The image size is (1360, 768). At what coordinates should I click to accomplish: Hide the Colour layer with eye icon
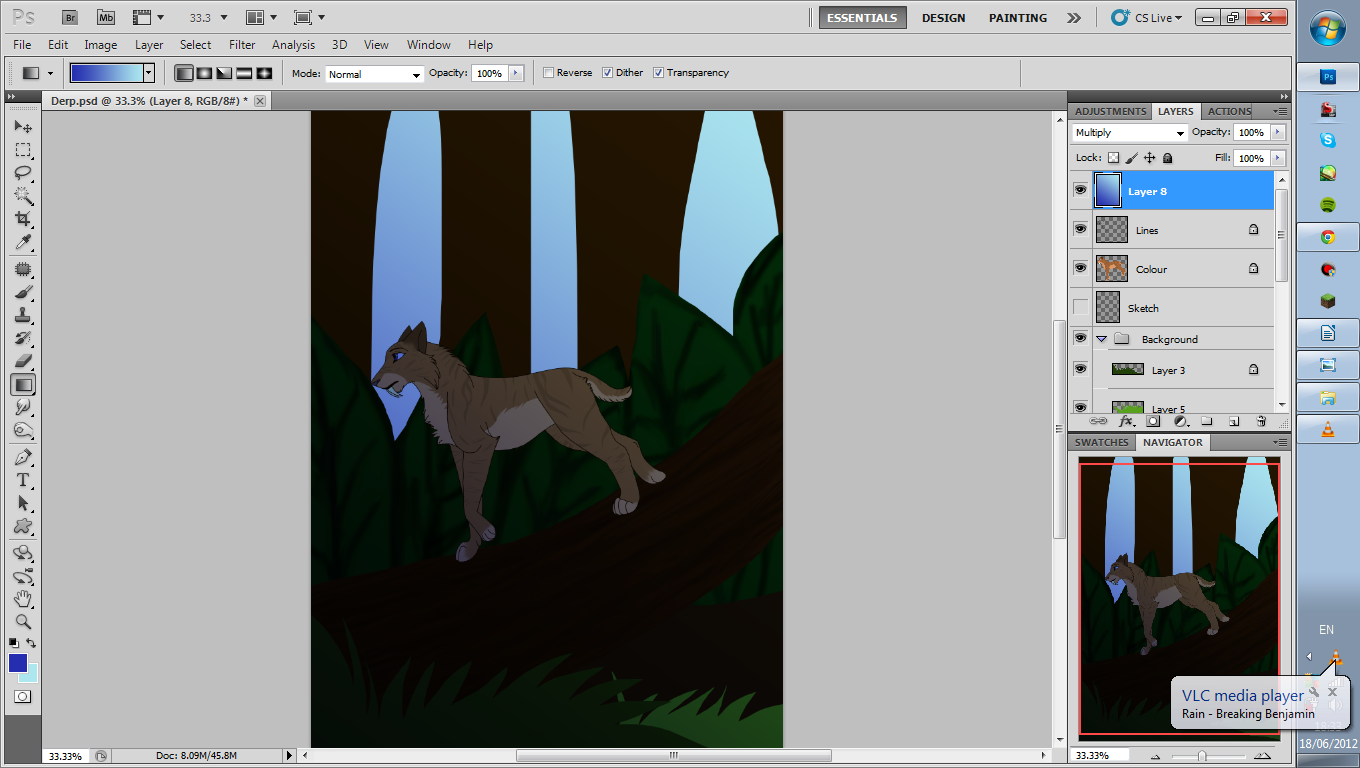[x=1080, y=268]
